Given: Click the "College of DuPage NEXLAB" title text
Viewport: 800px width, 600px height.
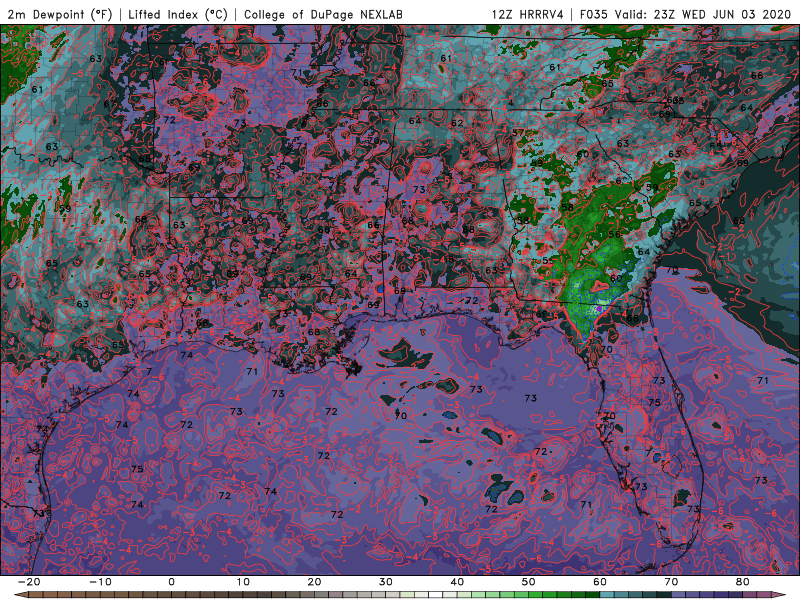Looking at the screenshot, I should [323, 14].
